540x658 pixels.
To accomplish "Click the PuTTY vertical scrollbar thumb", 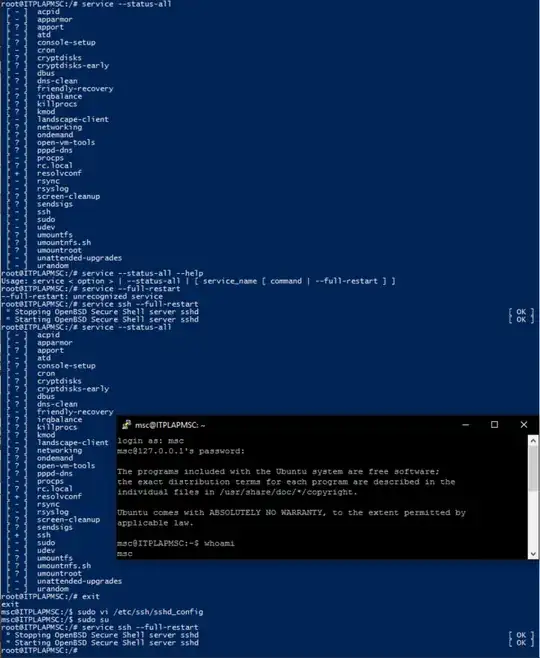I will (533, 467).
